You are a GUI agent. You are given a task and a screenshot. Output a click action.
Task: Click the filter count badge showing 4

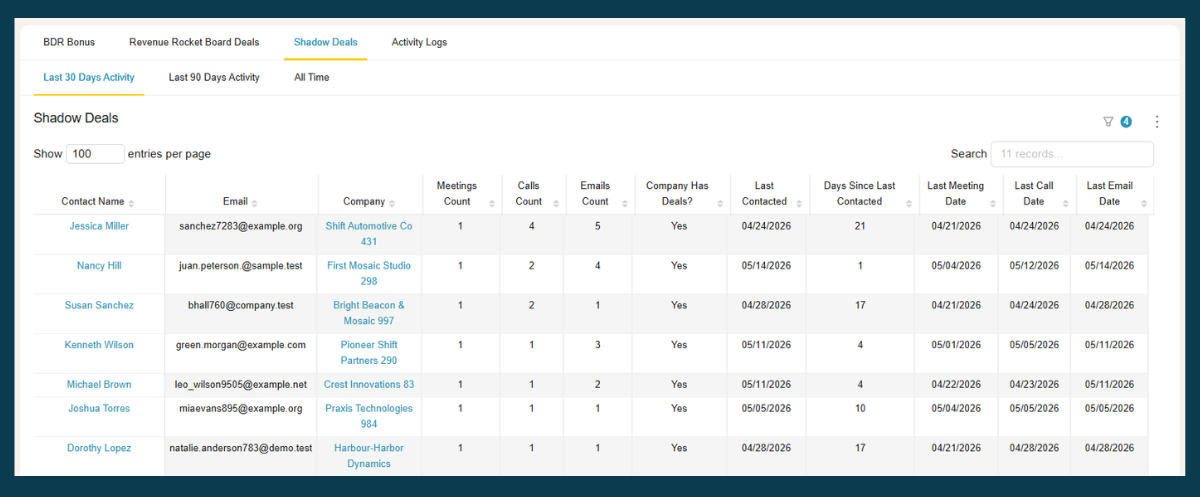pyautogui.click(x=1126, y=122)
